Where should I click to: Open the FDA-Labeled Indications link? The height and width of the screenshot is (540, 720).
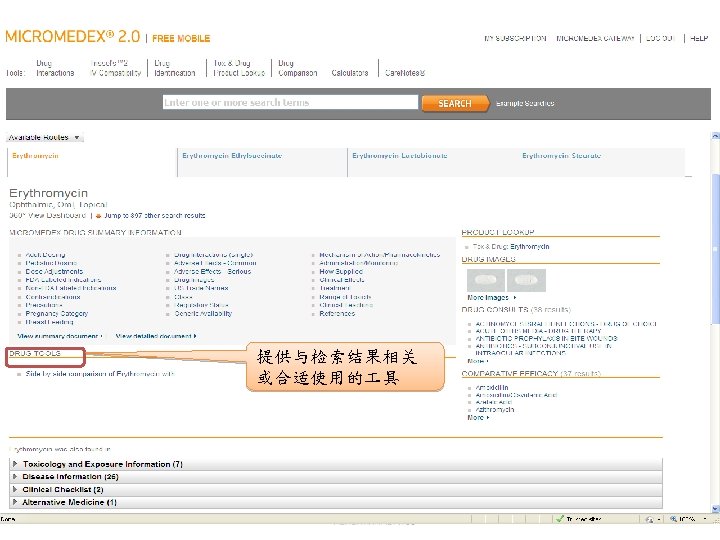pyautogui.click(x=63, y=280)
